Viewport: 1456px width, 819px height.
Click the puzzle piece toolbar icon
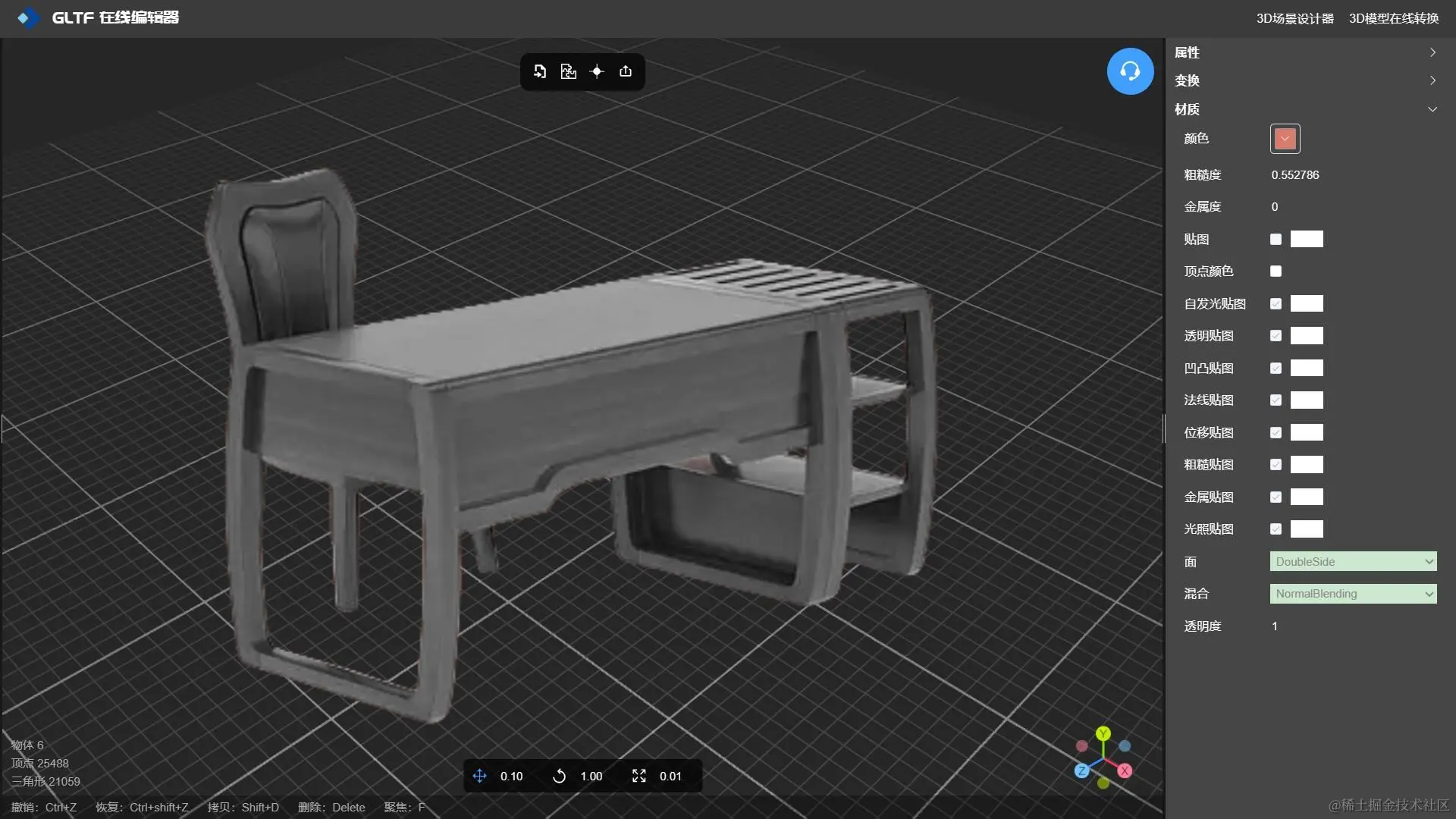[568, 71]
